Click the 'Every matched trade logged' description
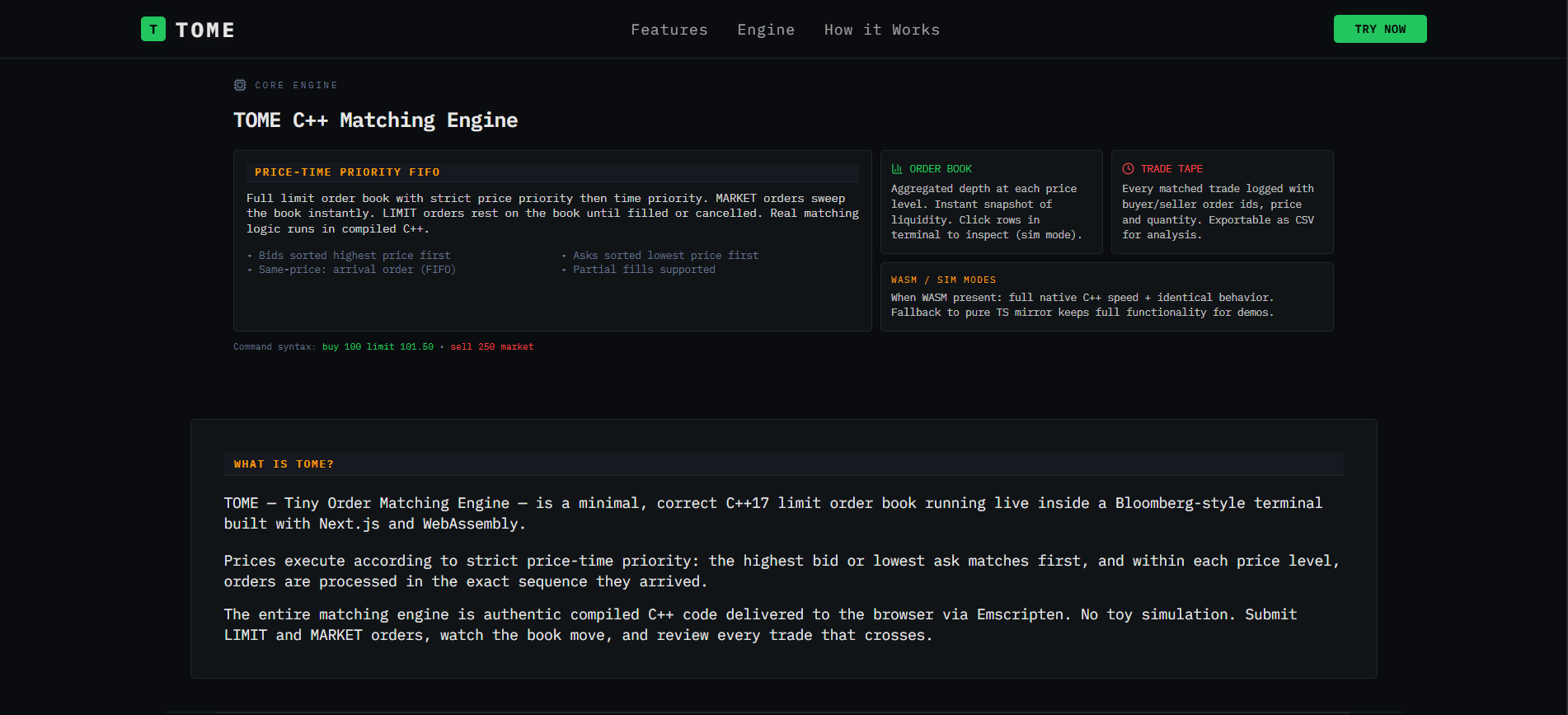The image size is (1568, 715). [x=1218, y=212]
